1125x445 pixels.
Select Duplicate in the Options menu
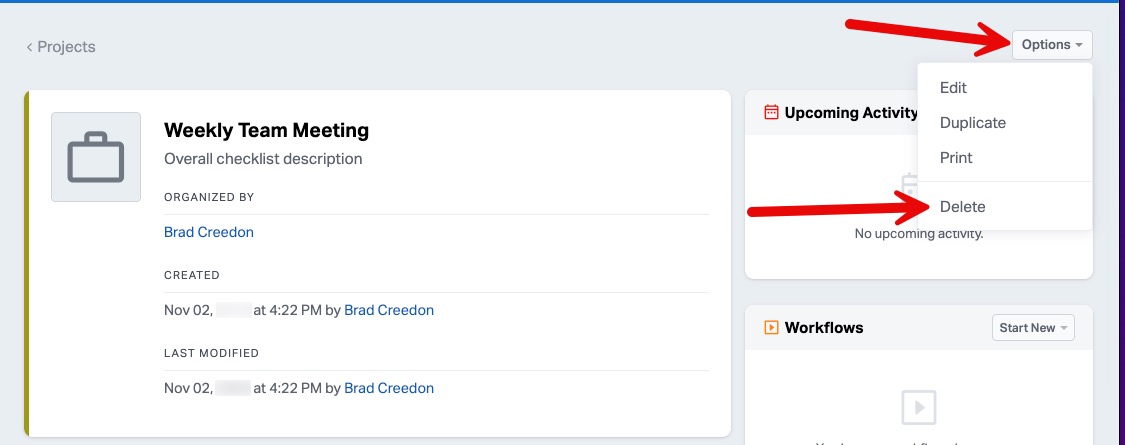tap(972, 123)
